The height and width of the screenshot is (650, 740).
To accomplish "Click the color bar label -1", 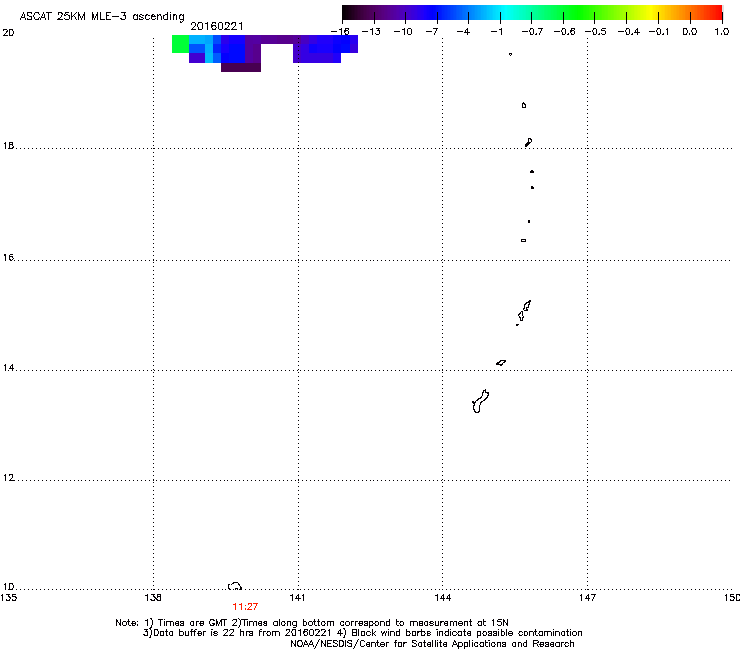I will coord(496,32).
